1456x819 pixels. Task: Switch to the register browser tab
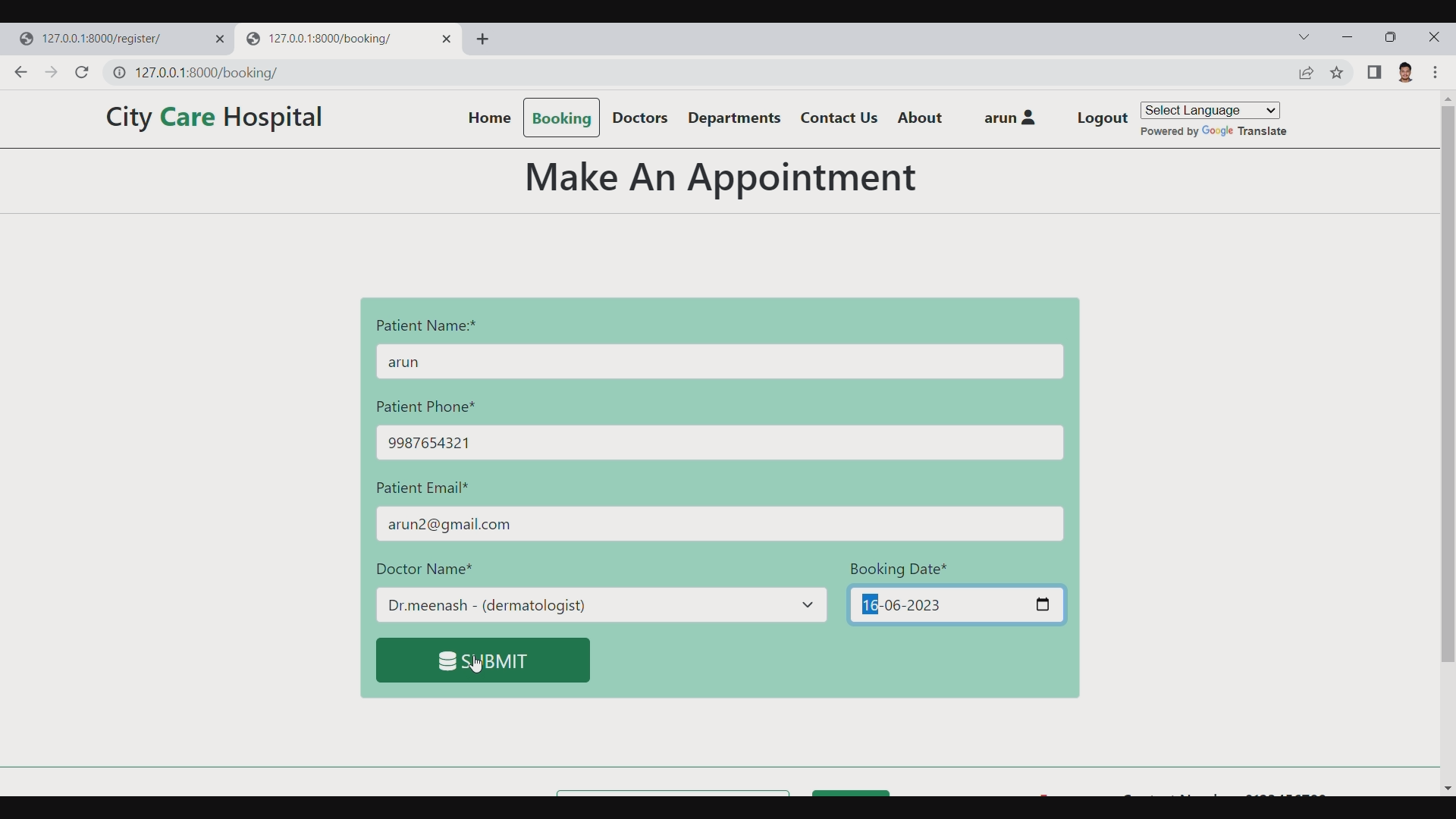(x=106, y=39)
